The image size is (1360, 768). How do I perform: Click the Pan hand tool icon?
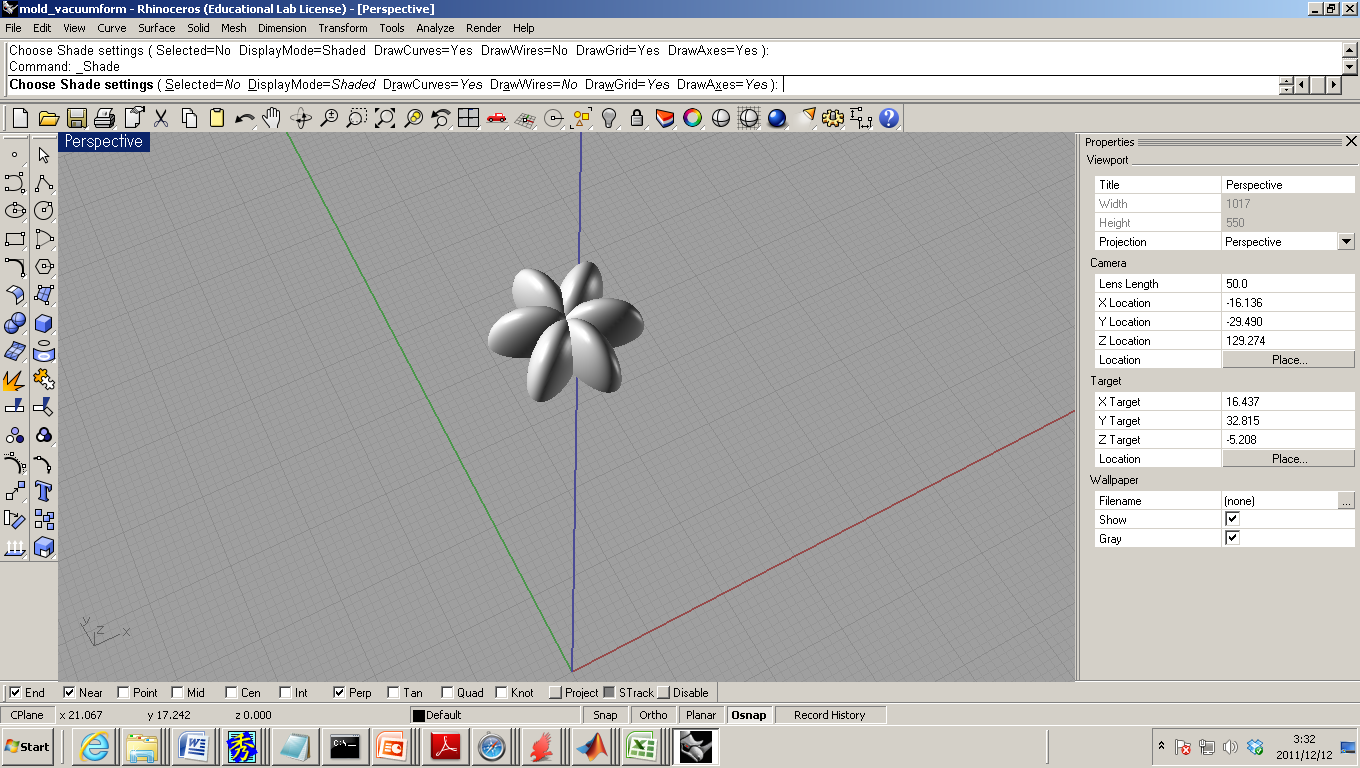[x=272, y=118]
